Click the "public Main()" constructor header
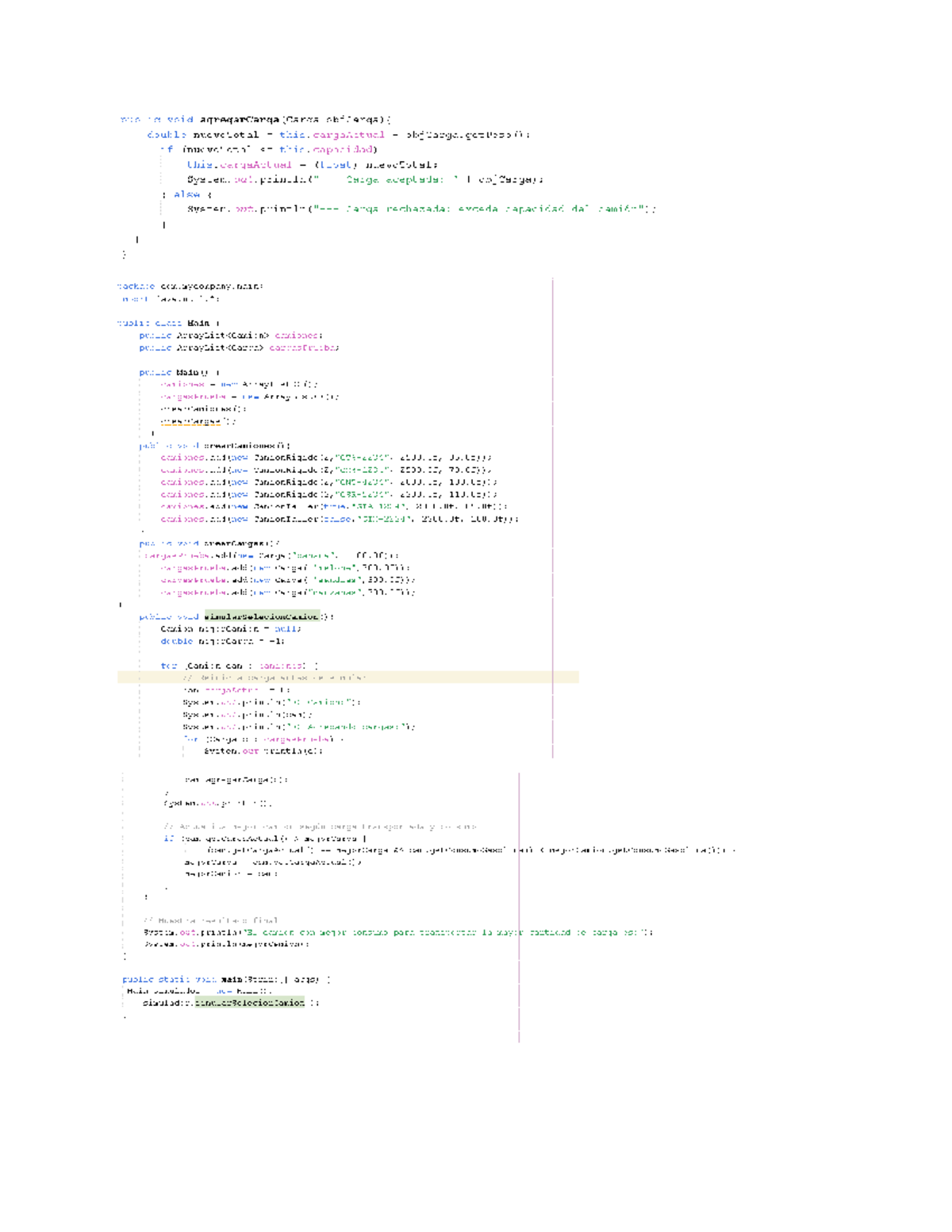The image size is (952, 1232). coord(179,373)
